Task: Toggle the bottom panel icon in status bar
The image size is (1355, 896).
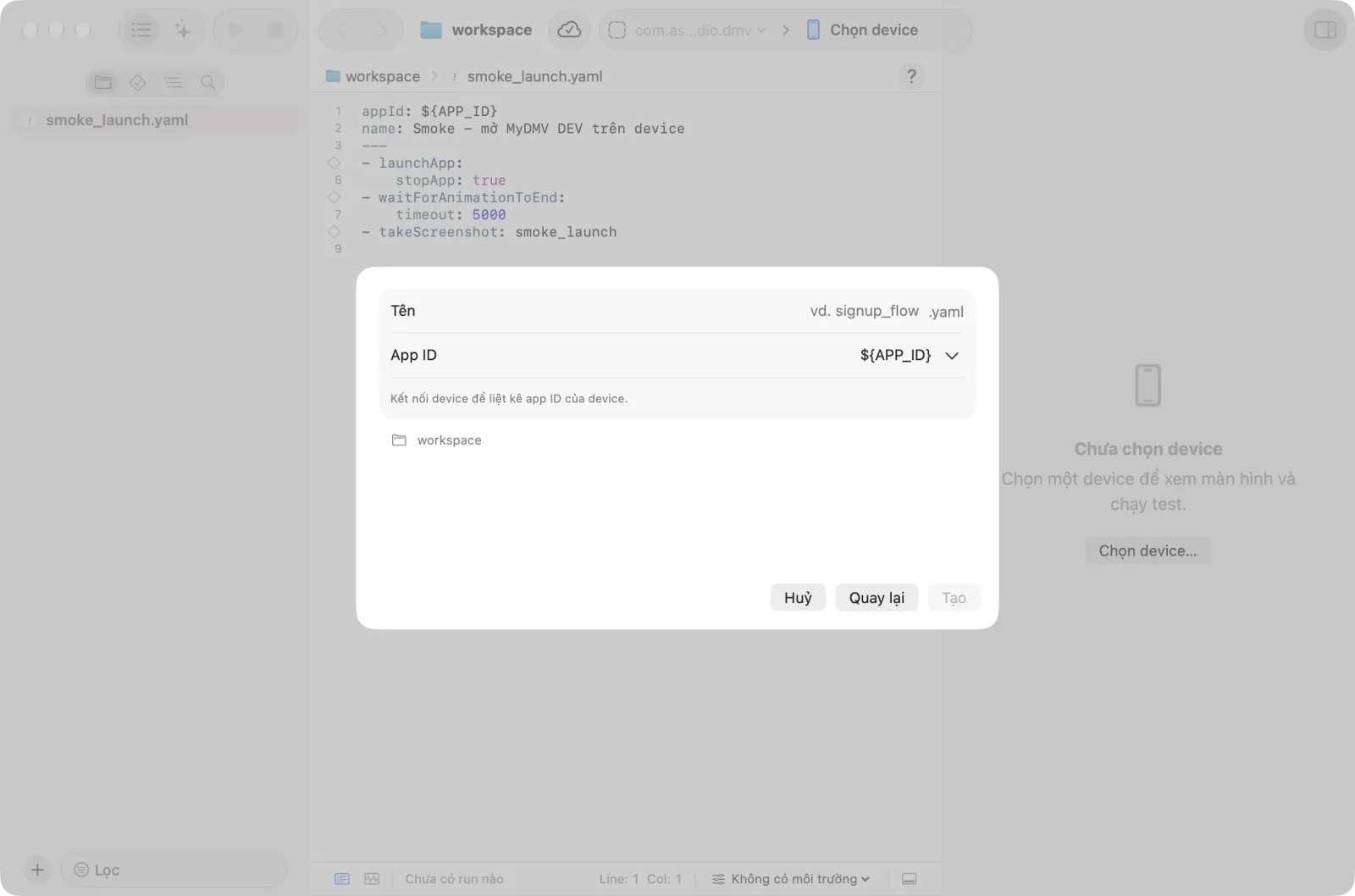Action: pyautogui.click(x=909, y=879)
